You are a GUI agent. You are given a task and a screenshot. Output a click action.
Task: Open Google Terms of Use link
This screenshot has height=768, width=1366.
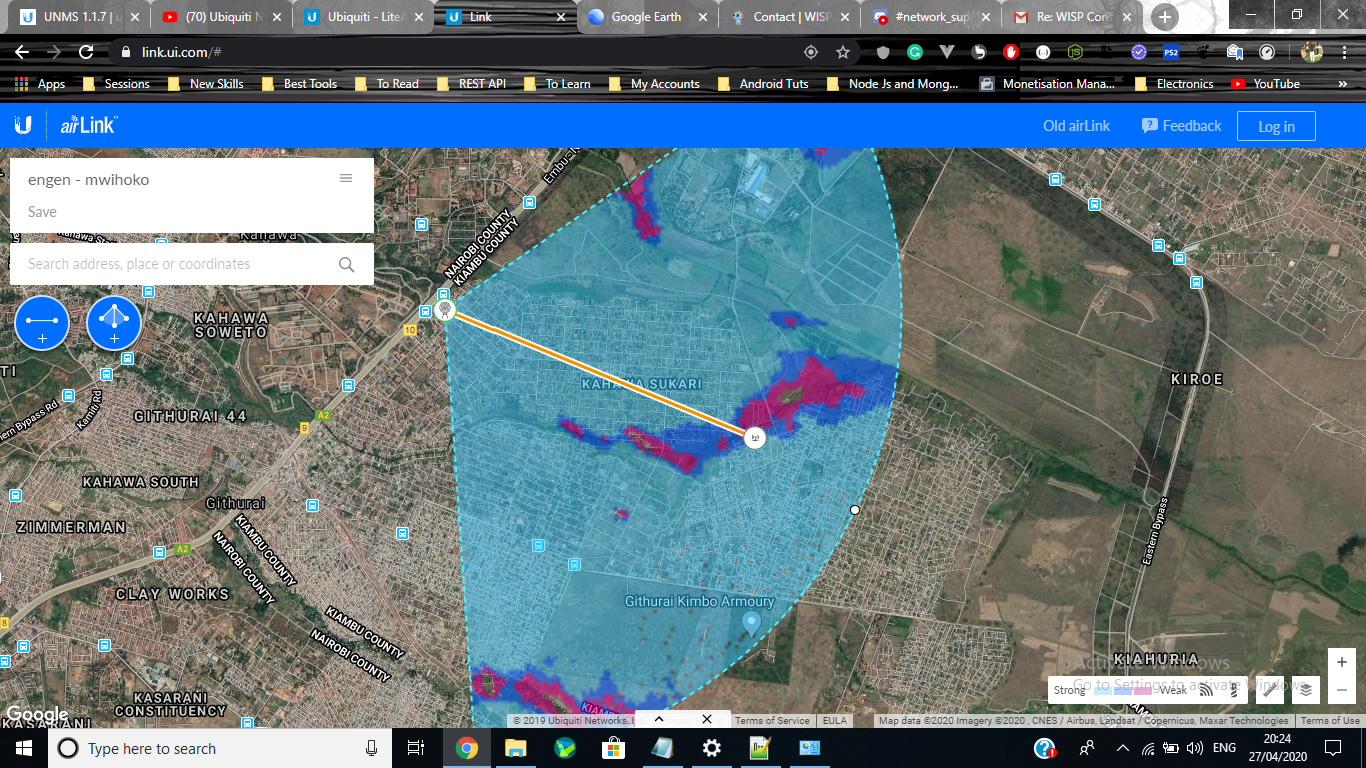tap(1330, 721)
